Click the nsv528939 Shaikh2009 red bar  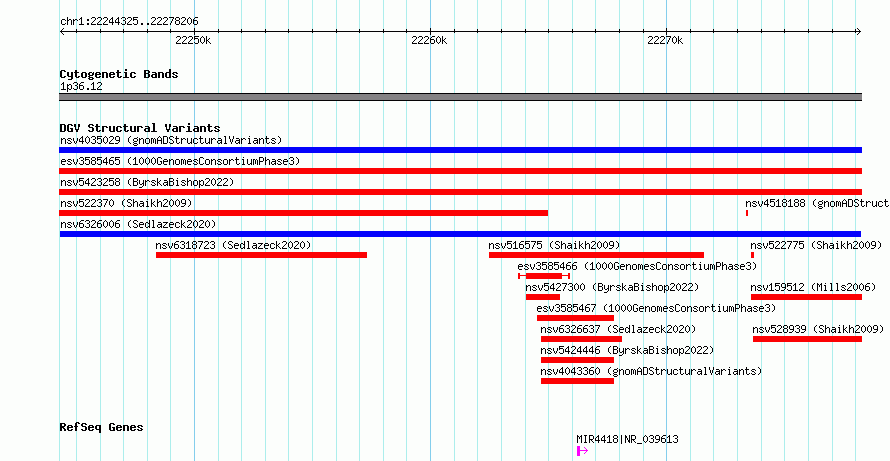(x=808, y=339)
